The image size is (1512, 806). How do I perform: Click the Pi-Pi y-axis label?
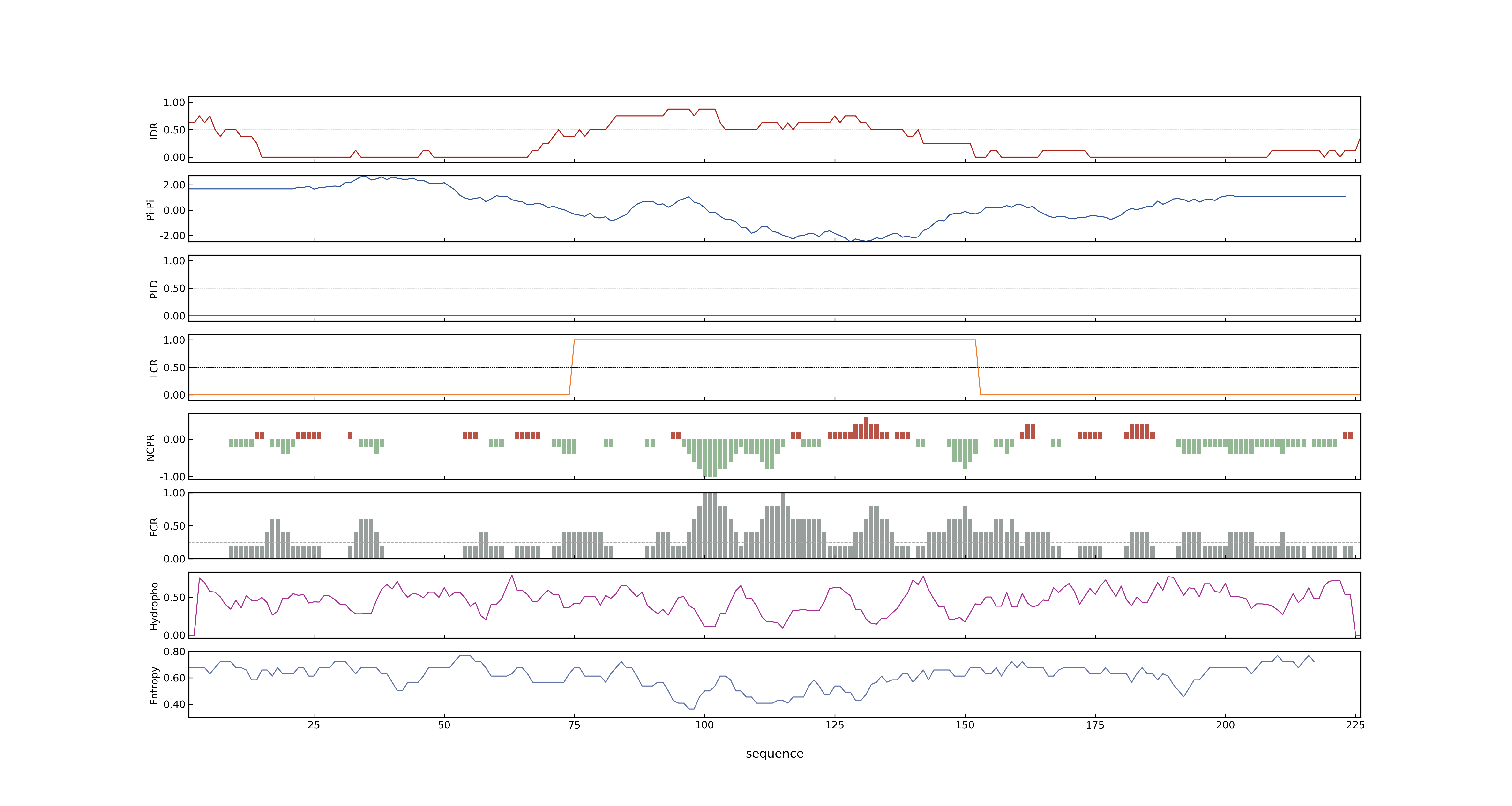pyautogui.click(x=150, y=209)
